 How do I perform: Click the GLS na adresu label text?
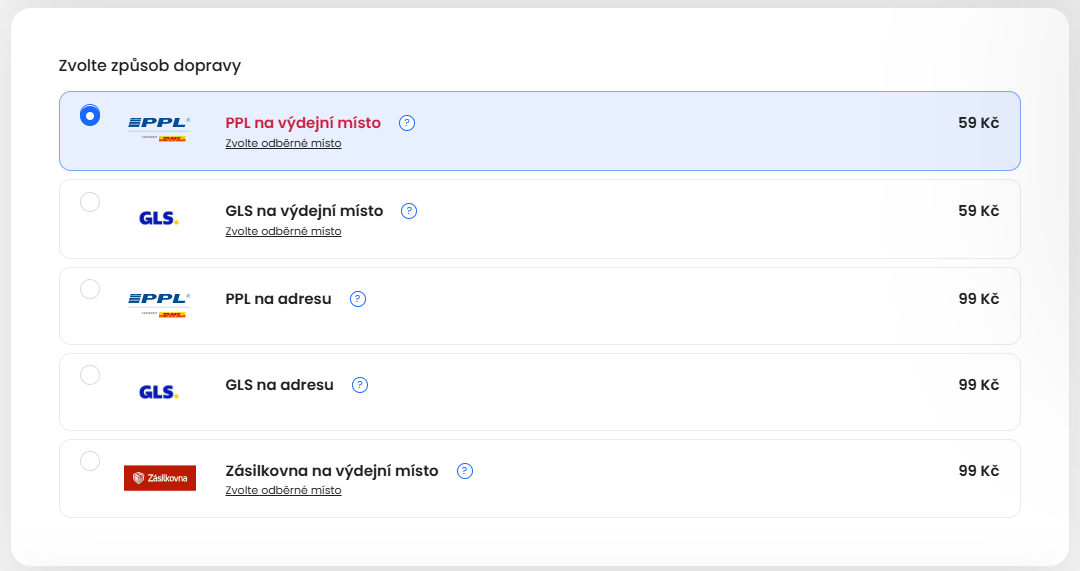[x=280, y=385]
